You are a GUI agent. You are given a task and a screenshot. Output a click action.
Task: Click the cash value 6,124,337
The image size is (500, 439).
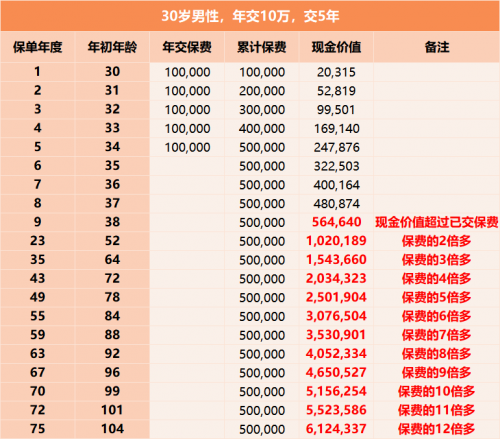tap(336, 429)
